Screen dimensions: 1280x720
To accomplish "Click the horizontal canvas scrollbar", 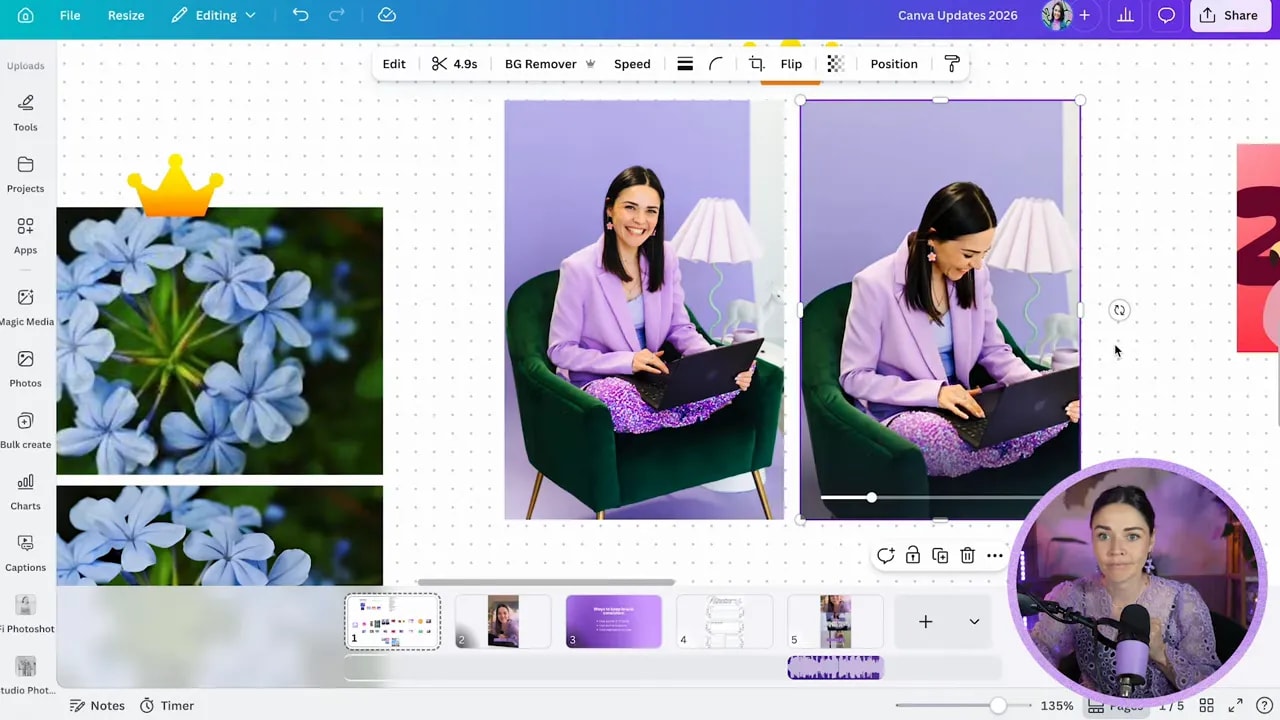I will tap(546, 582).
